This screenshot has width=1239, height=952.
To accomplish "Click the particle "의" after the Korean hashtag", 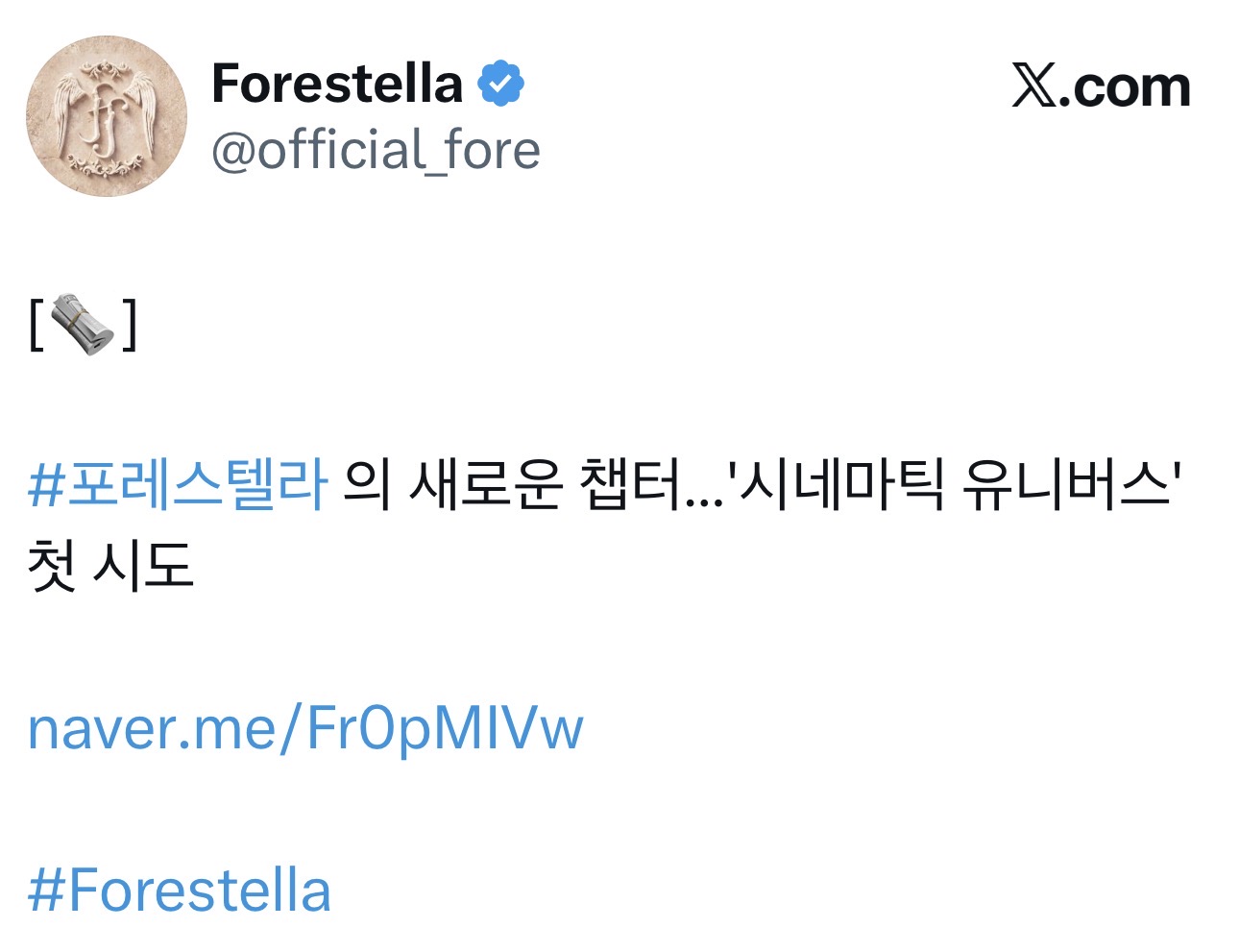I will (366, 483).
